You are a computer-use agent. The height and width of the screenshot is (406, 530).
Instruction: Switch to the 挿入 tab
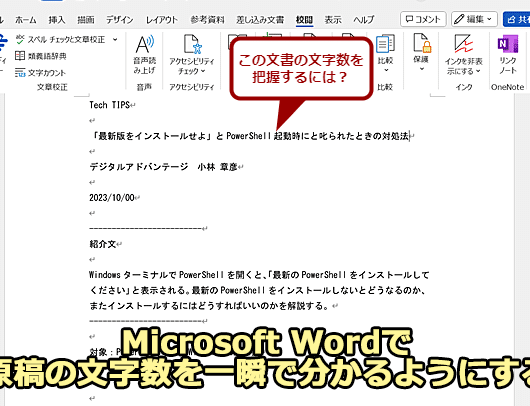(56, 20)
